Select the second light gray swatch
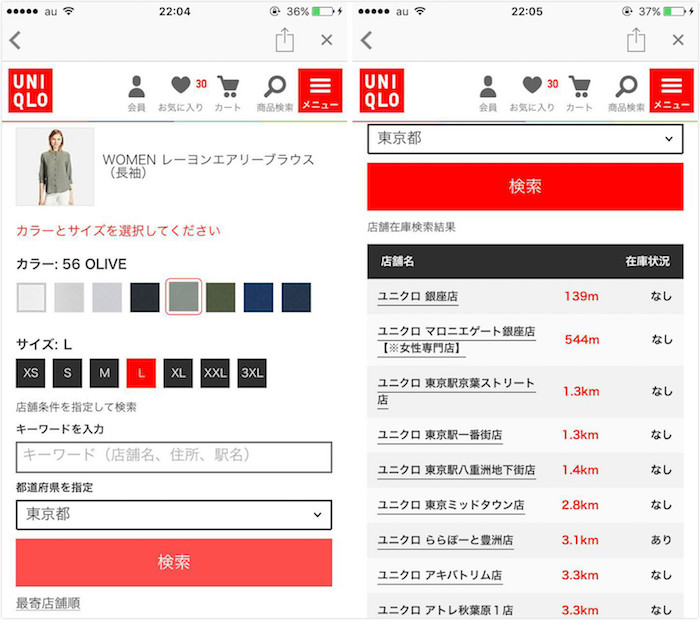This screenshot has width=700, height=620. pos(69,297)
